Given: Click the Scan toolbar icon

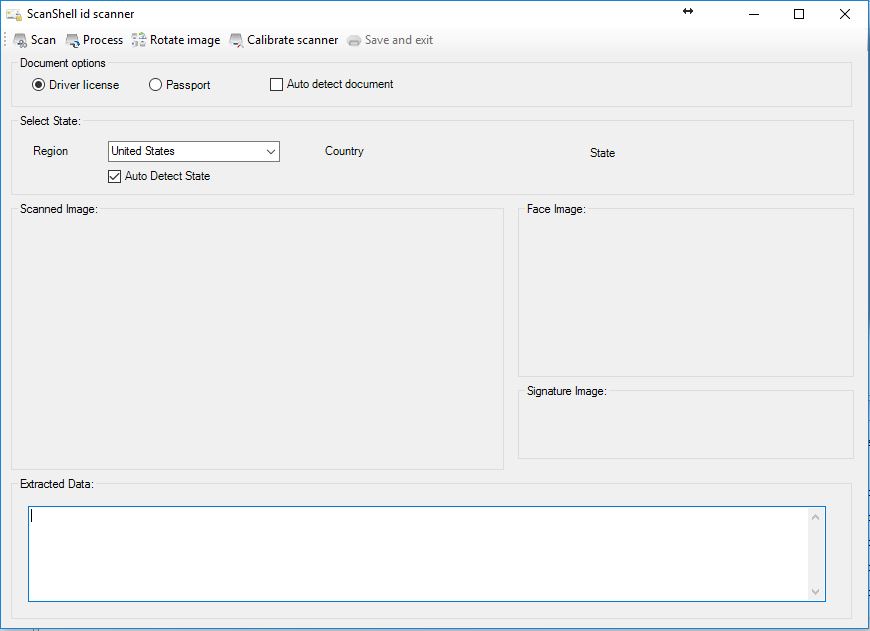Looking at the screenshot, I should pos(20,41).
